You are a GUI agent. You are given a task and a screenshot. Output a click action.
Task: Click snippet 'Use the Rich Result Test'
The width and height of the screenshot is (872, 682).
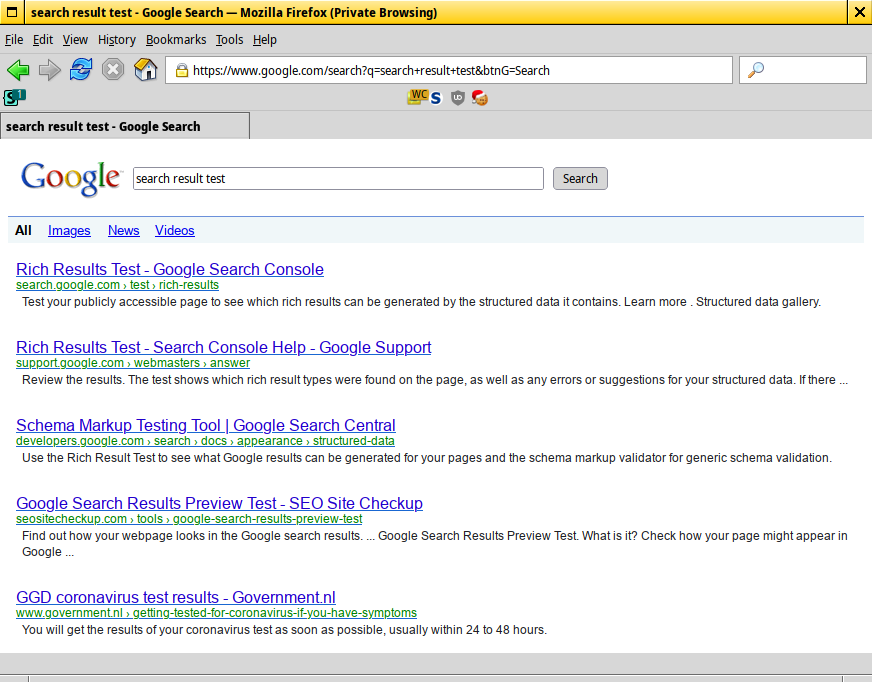(x=427, y=457)
